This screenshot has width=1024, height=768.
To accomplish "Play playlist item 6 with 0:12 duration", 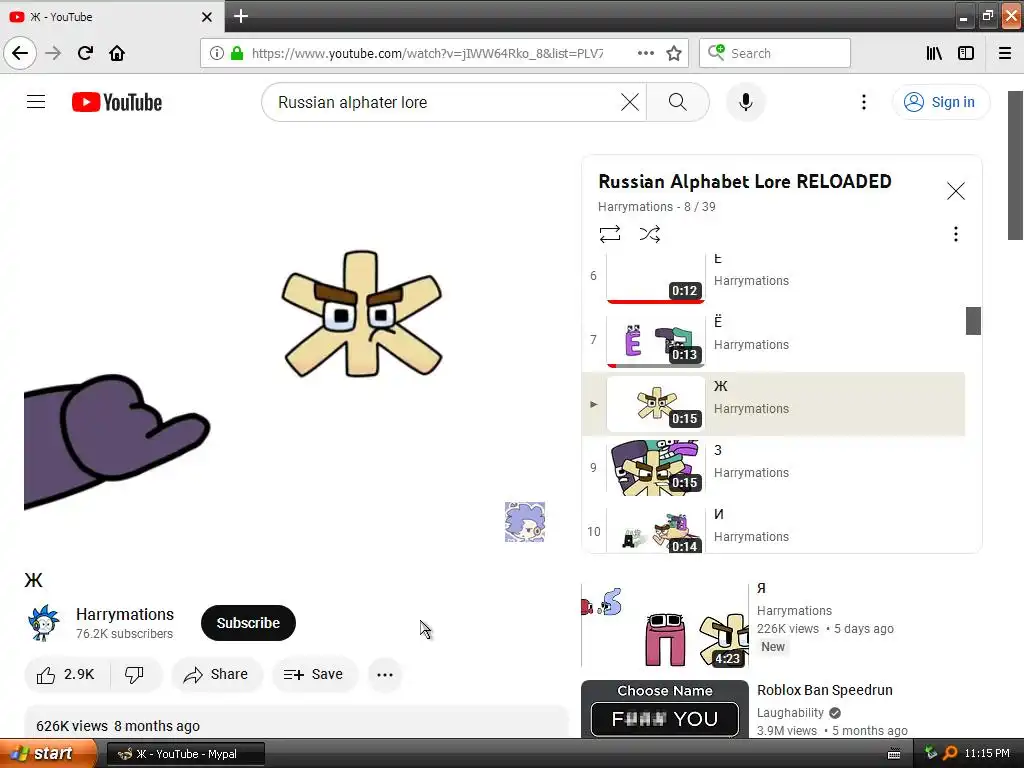I will 773,278.
